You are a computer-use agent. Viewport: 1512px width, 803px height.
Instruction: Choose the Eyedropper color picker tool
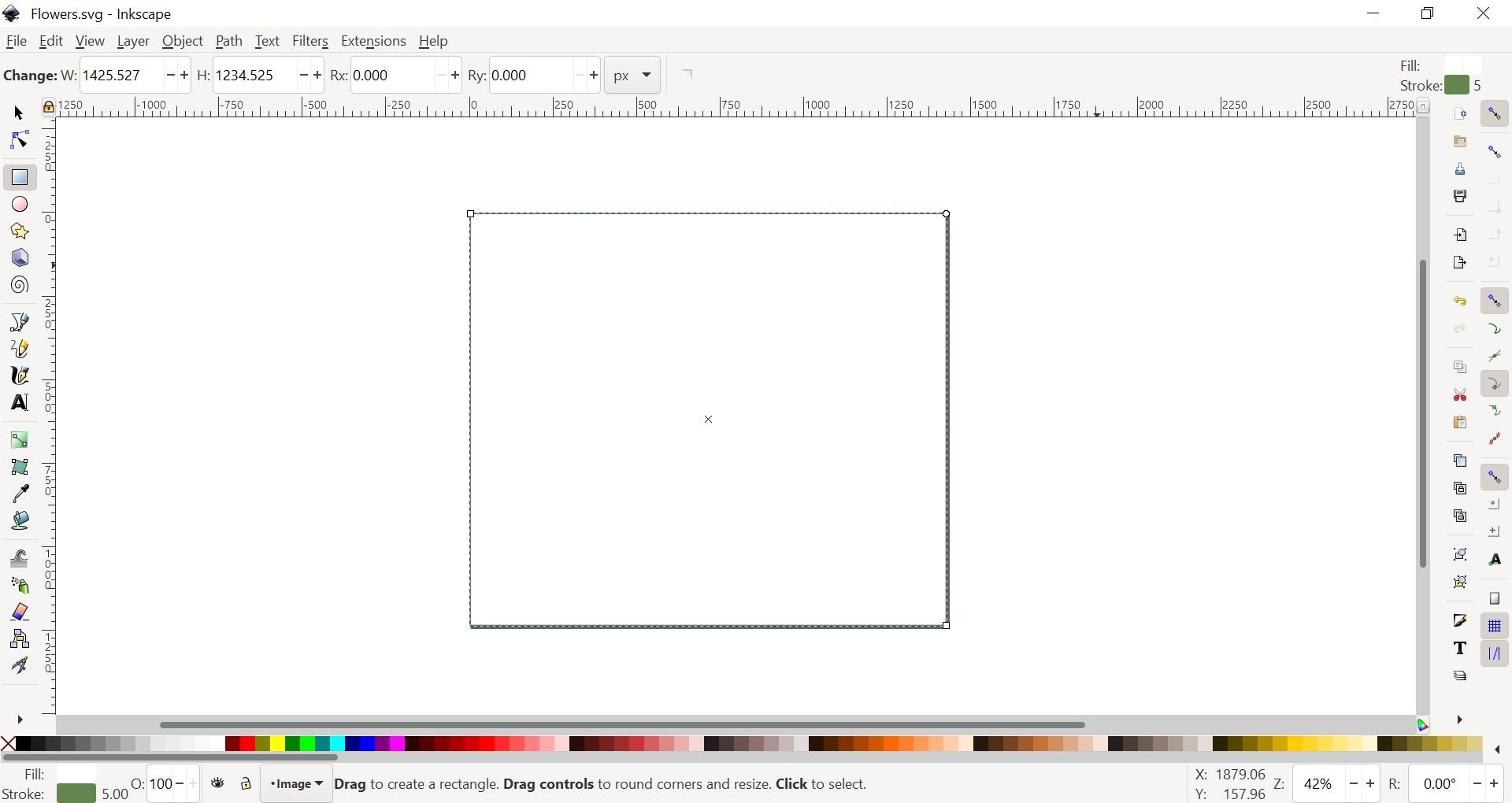click(x=19, y=494)
